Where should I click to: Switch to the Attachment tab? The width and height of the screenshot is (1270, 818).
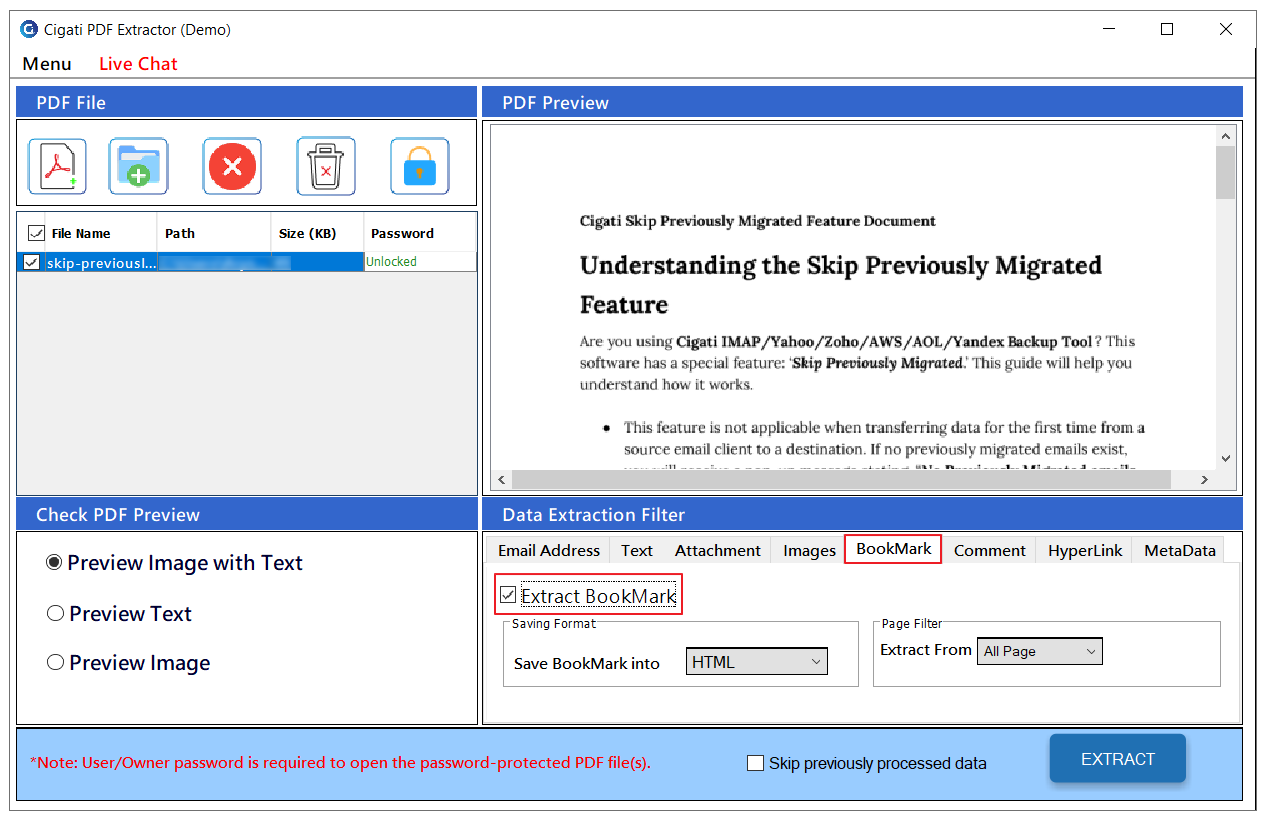717,550
